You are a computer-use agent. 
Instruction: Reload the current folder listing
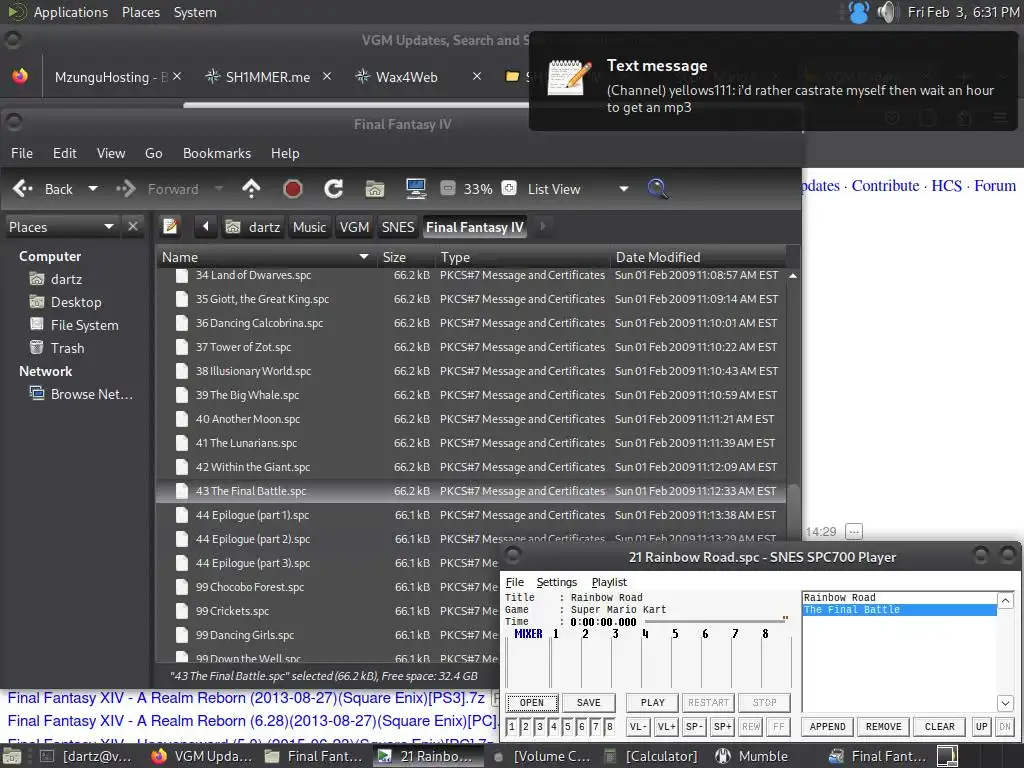click(334, 189)
